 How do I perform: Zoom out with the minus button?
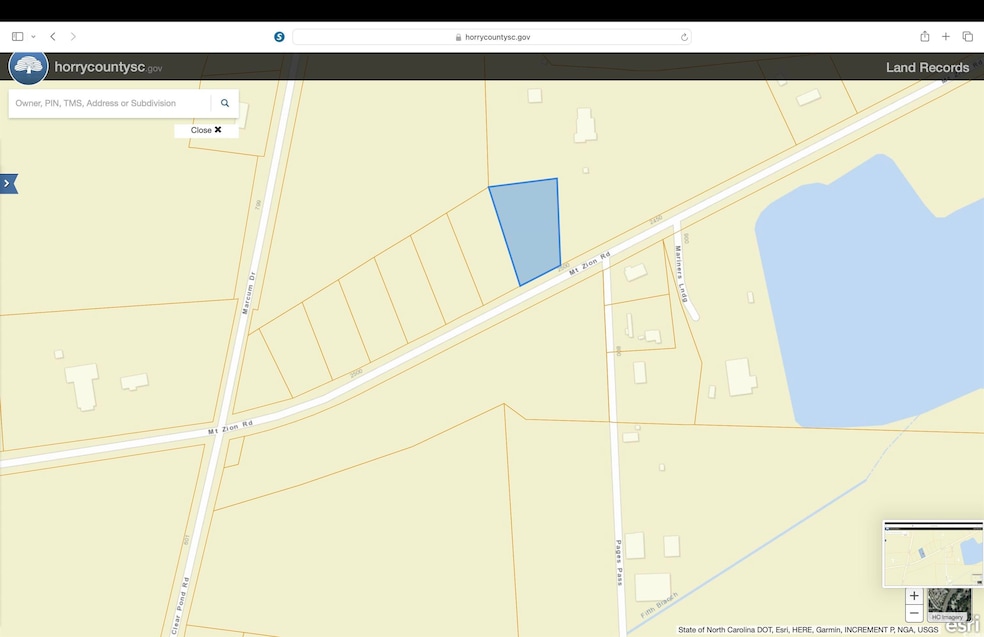click(x=914, y=613)
